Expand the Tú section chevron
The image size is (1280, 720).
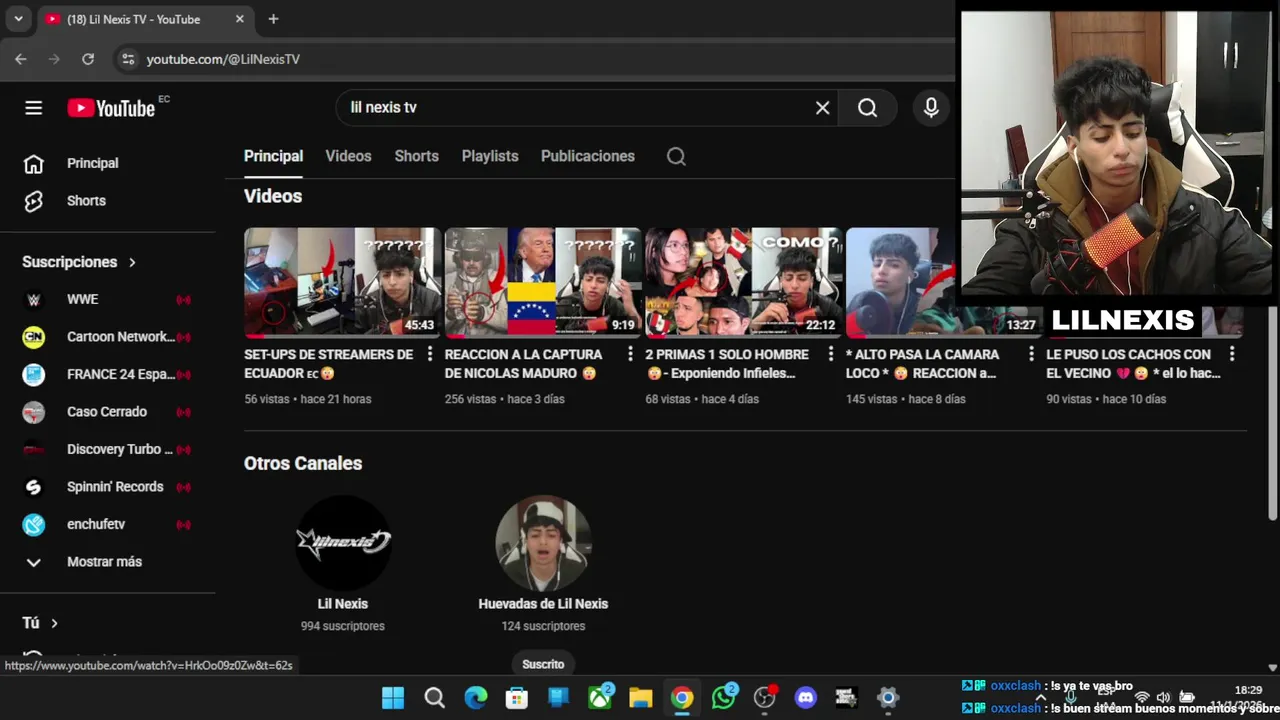coord(54,623)
